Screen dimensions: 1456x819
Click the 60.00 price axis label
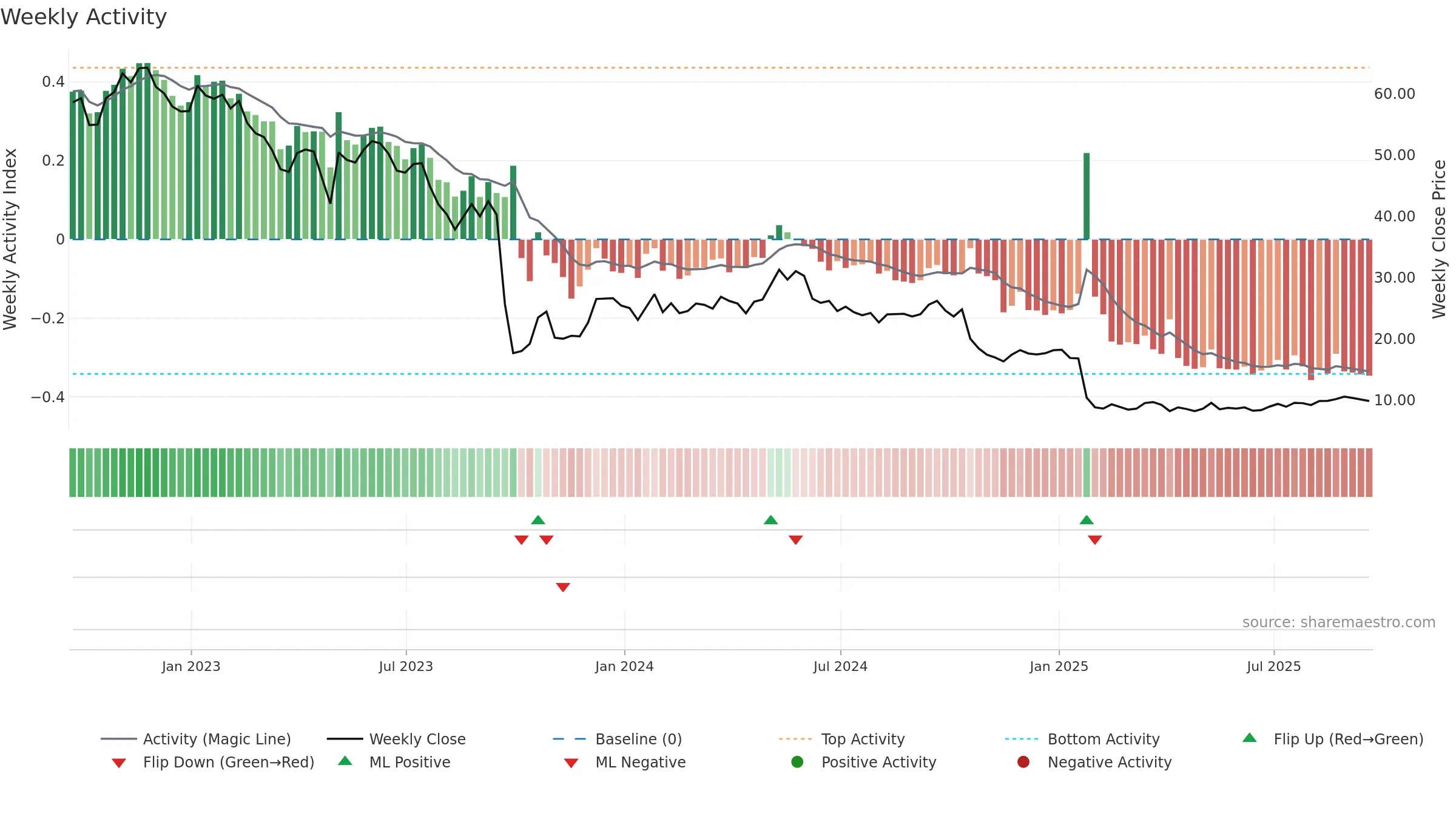[x=1395, y=94]
